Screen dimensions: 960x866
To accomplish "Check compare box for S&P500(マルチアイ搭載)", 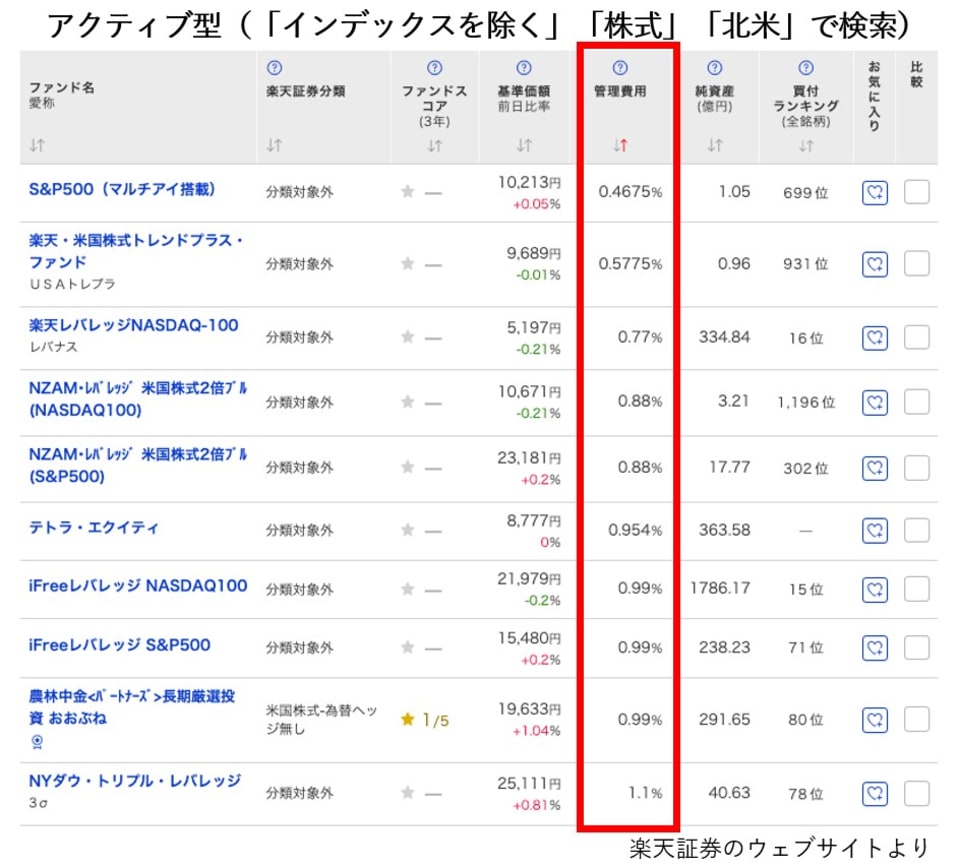I will click(917, 192).
